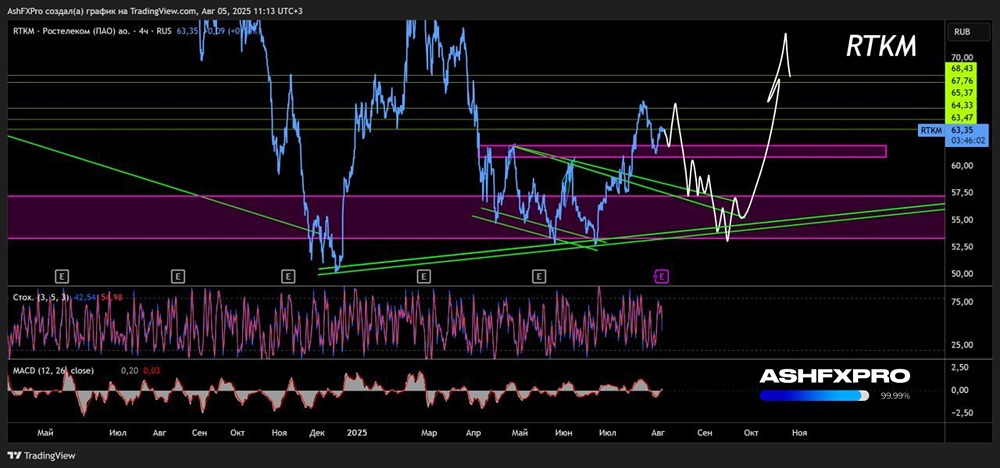Viewport: 1000px width, 468px height.
Task: Click the 67,76 price level label
Action: coord(961,80)
